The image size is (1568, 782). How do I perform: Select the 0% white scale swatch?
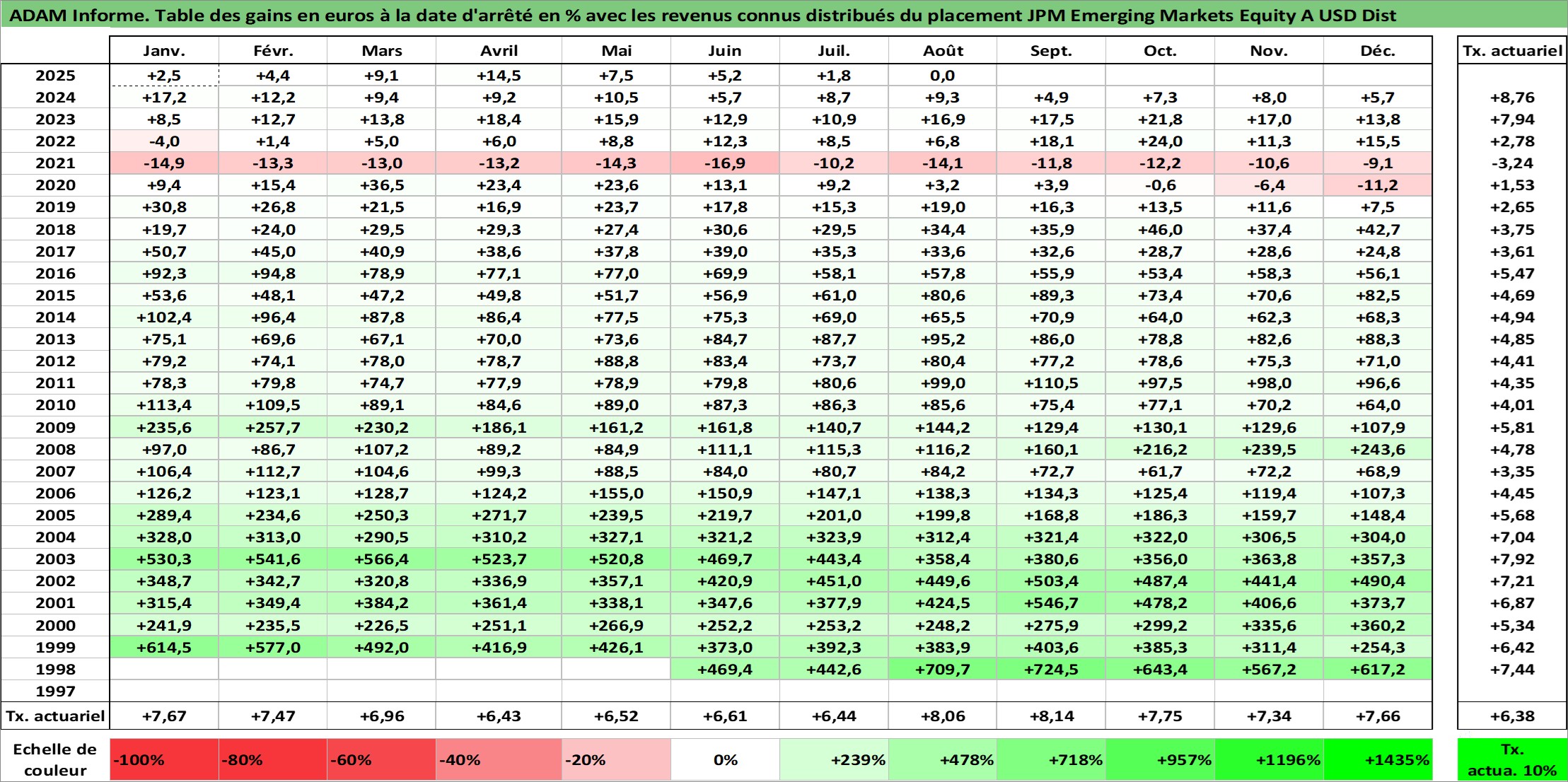click(725, 760)
